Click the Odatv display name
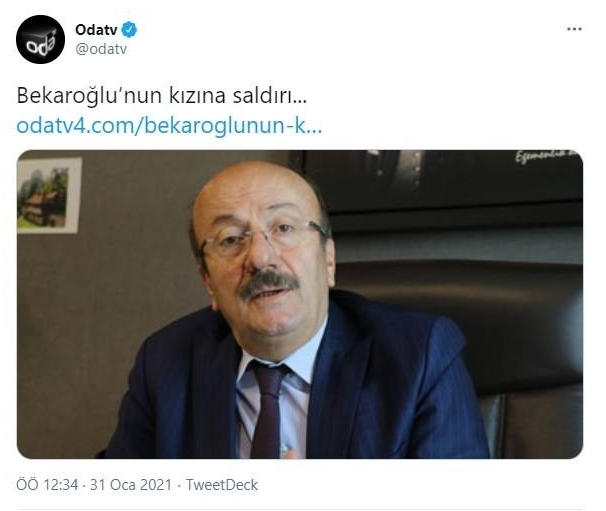606x511 pixels. (x=96, y=30)
